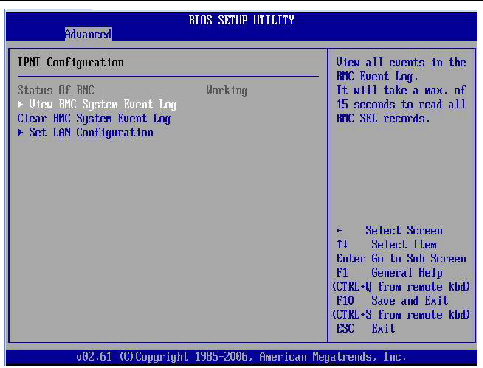Click the Status Of BMC label
The width and height of the screenshot is (483, 368).
(56, 90)
